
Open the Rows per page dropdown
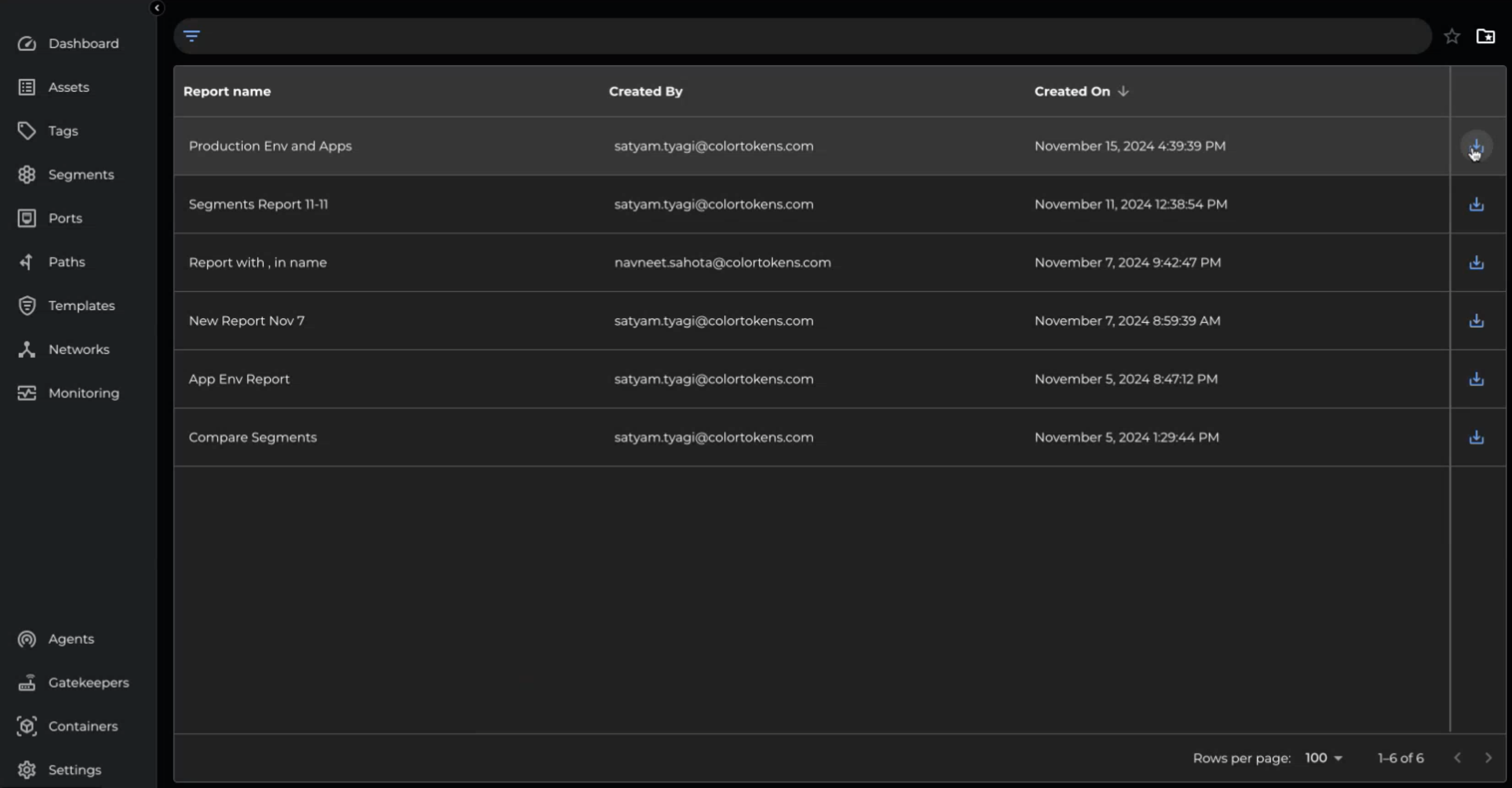click(x=1323, y=758)
